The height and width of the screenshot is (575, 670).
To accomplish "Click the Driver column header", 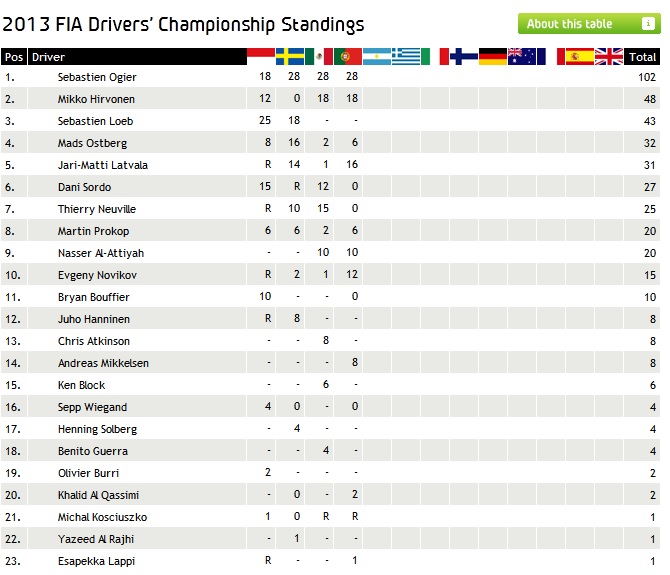I will [49, 58].
